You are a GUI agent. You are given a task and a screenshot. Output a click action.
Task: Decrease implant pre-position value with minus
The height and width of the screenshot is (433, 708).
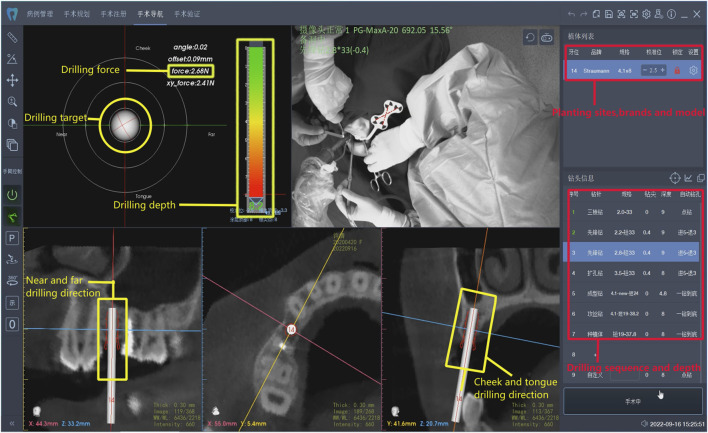pyautogui.click(x=643, y=71)
